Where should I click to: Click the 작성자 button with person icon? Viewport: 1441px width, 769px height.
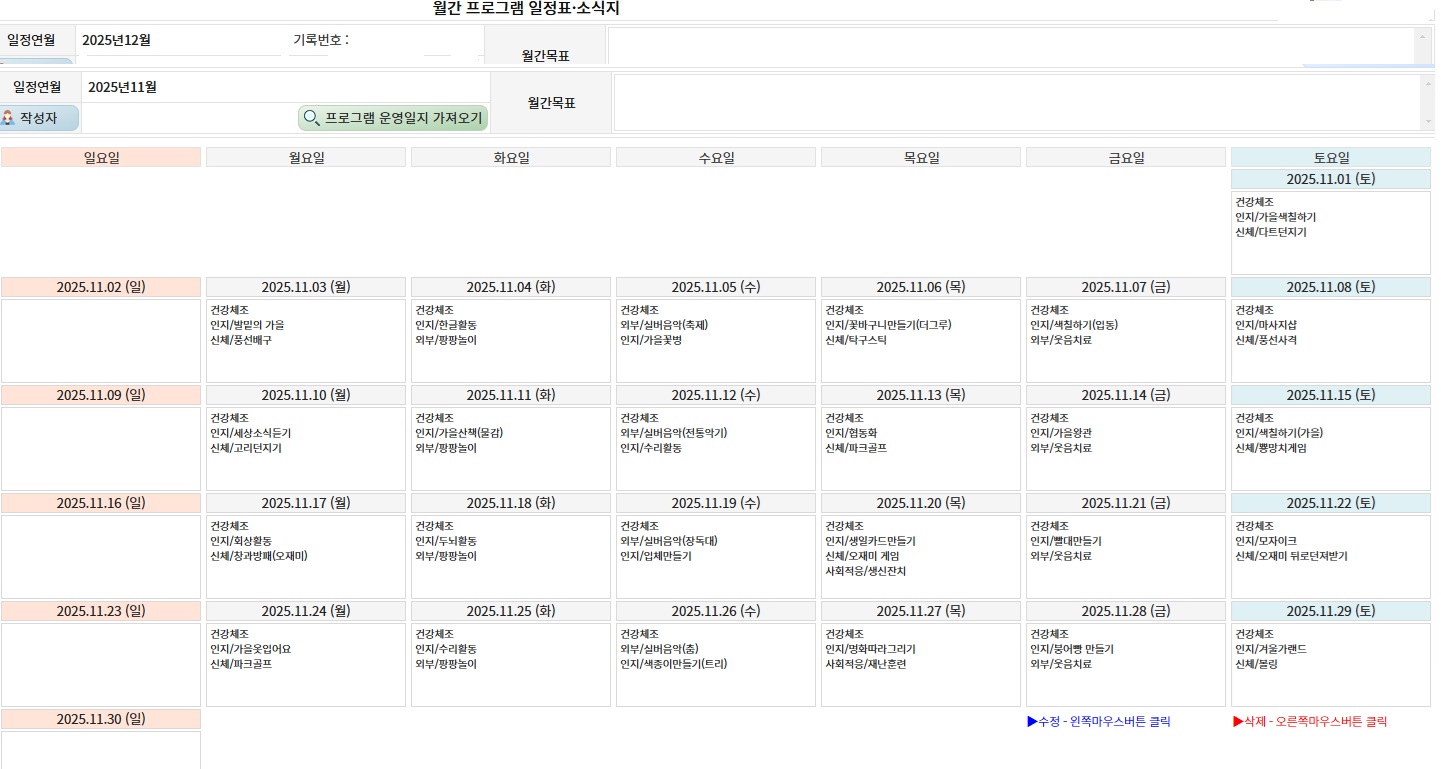(x=39, y=118)
